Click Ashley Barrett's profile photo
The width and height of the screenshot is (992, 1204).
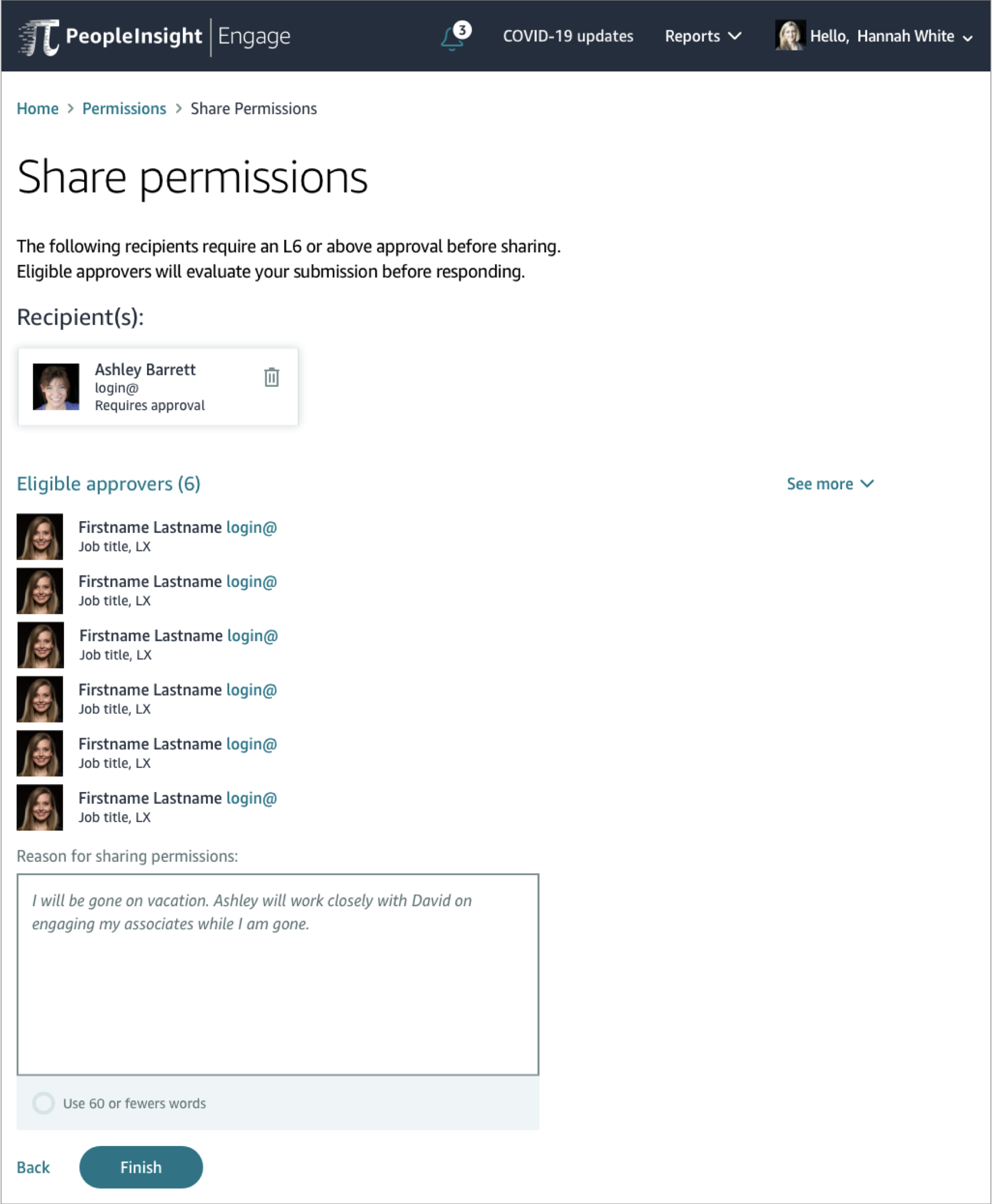56,387
